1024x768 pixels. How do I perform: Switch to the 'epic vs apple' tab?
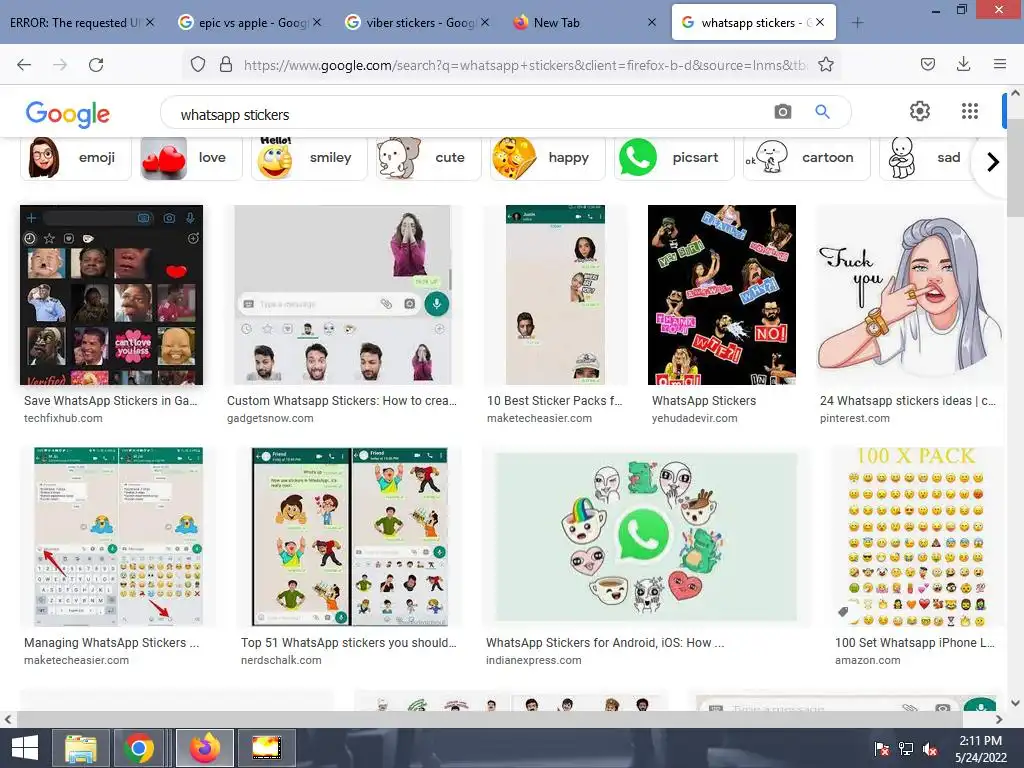[243, 23]
